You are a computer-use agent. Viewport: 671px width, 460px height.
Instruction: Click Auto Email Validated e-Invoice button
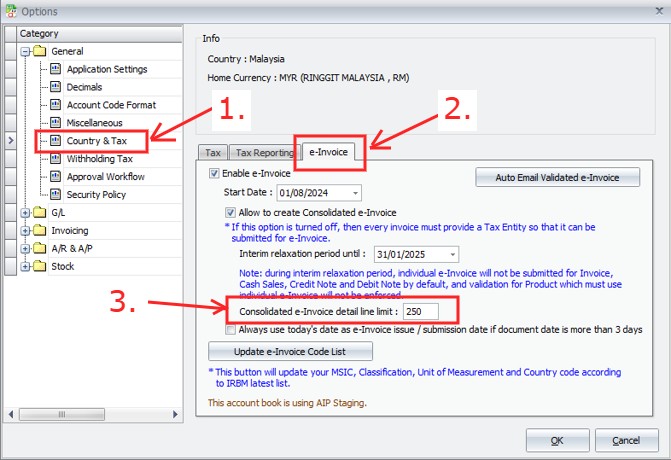tap(557, 177)
